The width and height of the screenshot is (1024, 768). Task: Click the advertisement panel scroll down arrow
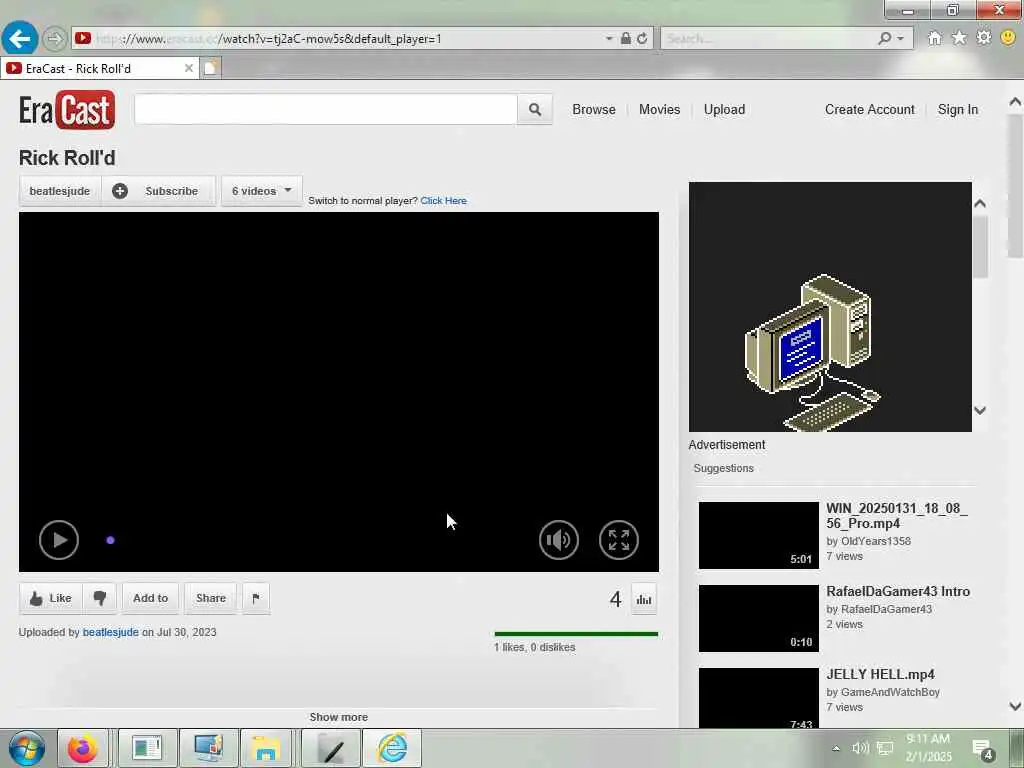pyautogui.click(x=980, y=410)
